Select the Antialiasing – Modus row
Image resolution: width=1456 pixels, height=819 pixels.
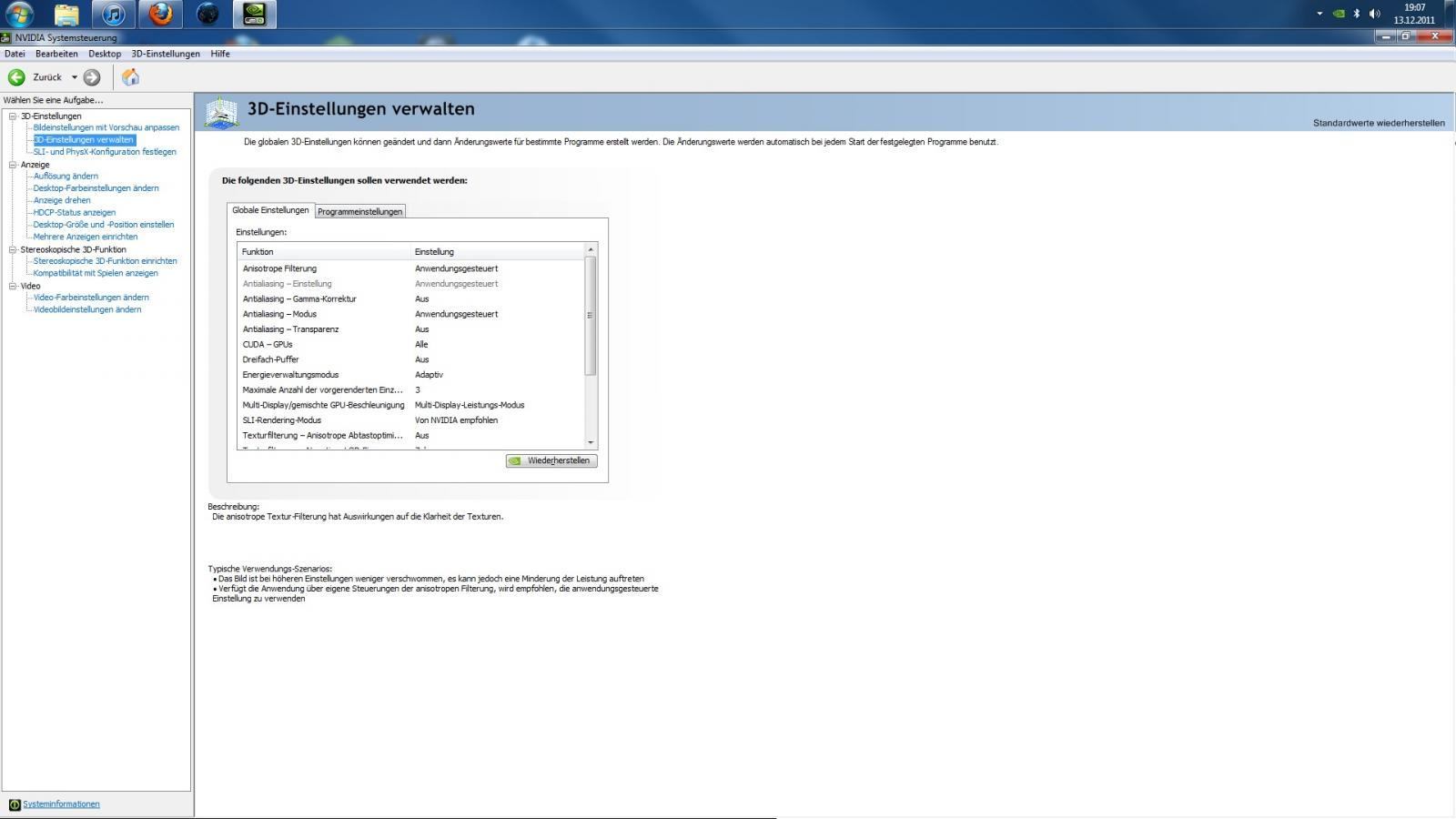click(411, 314)
